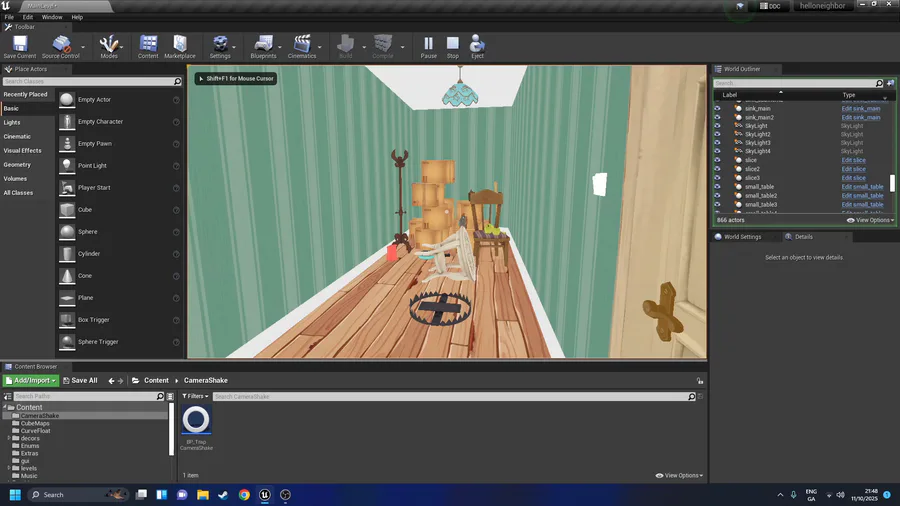The height and width of the screenshot is (506, 900).
Task: Open the Modes toolbar icon
Action: point(108,47)
